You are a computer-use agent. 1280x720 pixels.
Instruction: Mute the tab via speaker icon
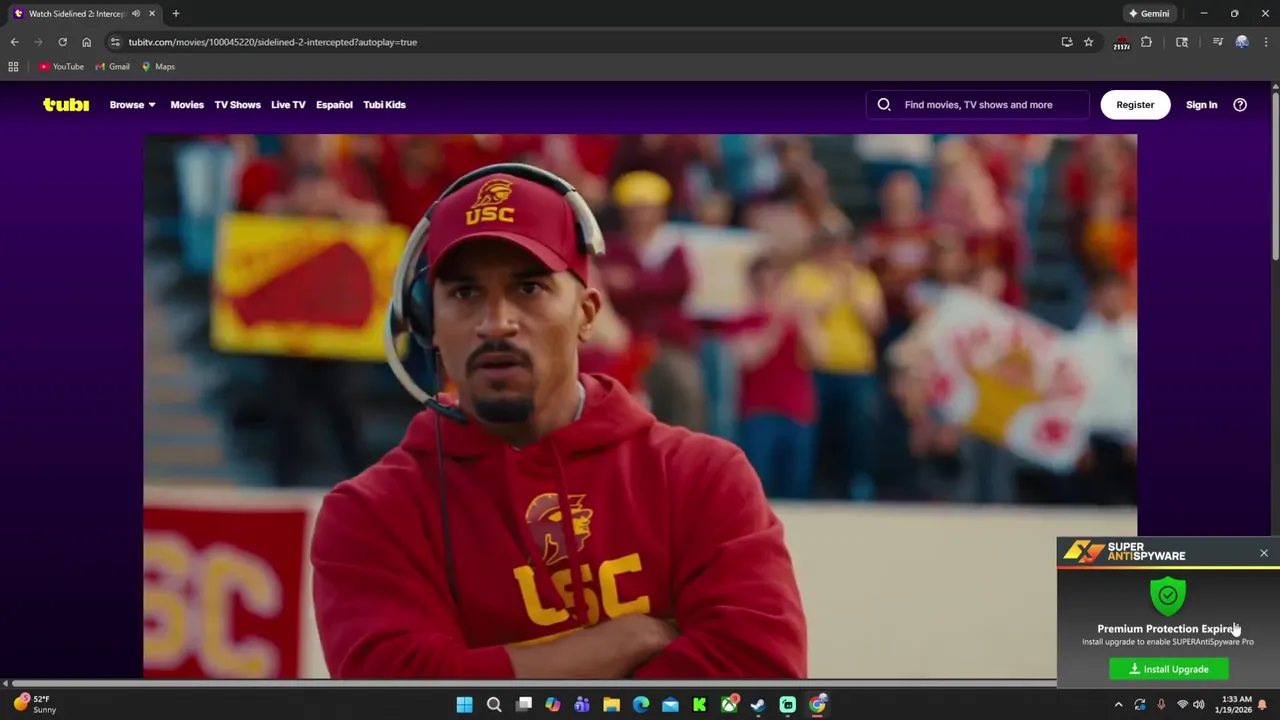pos(136,14)
